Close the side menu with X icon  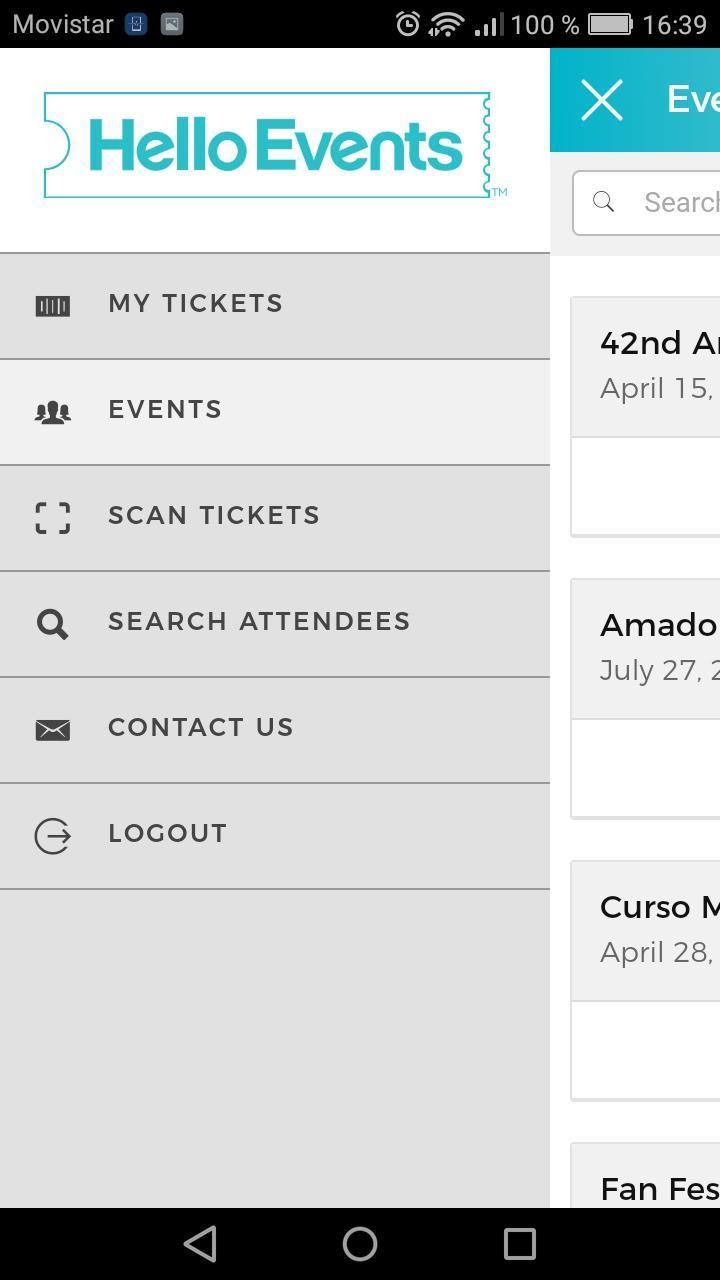tap(602, 100)
